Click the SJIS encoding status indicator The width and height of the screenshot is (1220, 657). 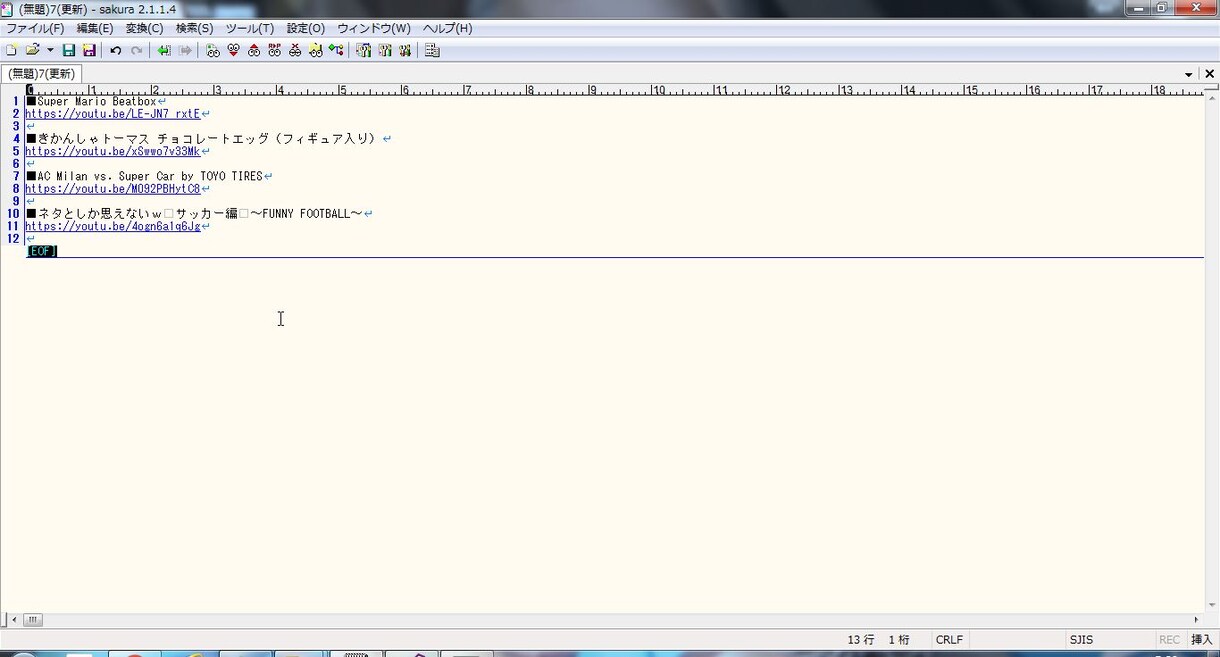1081,640
